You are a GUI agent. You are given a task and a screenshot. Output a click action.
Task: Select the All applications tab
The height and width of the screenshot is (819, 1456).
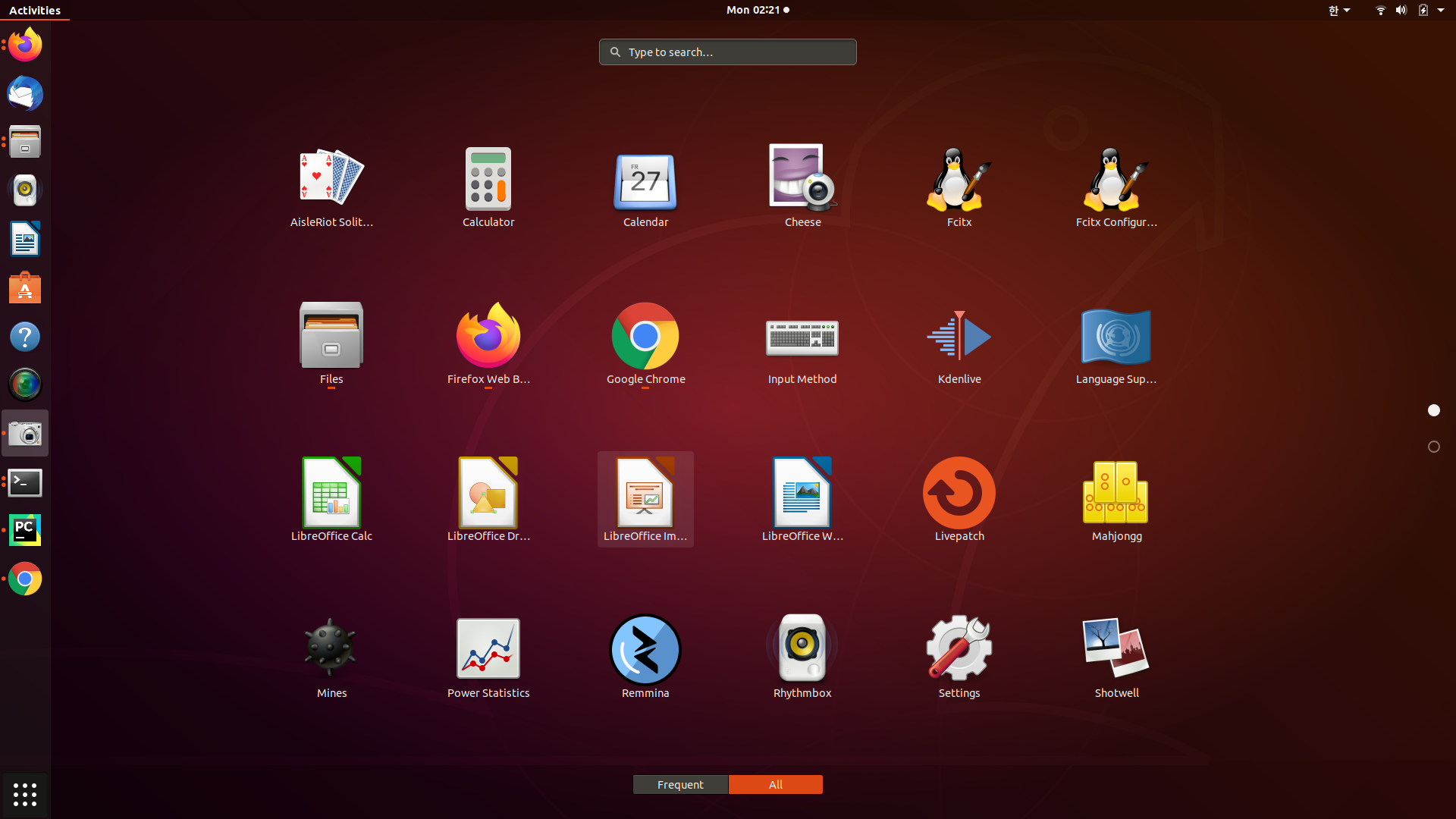[x=775, y=784]
